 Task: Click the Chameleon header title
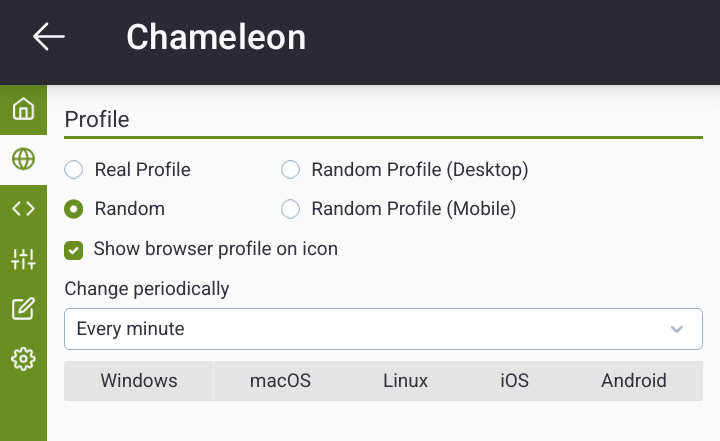[216, 37]
